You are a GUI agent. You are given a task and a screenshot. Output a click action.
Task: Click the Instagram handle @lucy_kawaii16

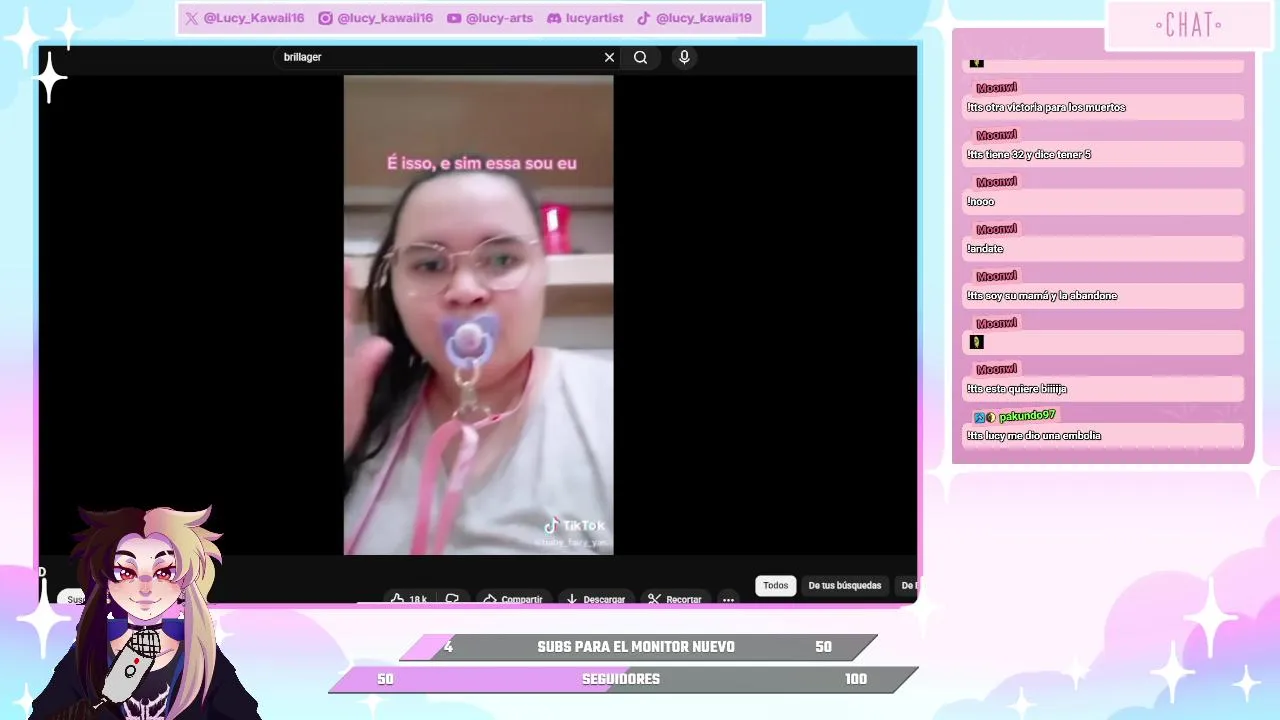coord(385,18)
